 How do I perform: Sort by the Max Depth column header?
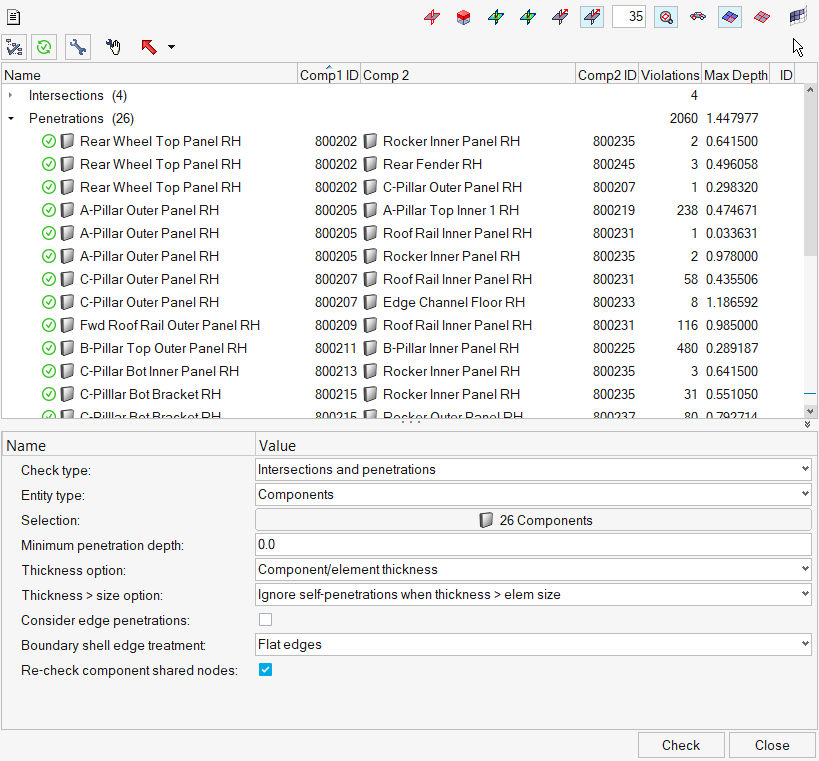(x=735, y=75)
